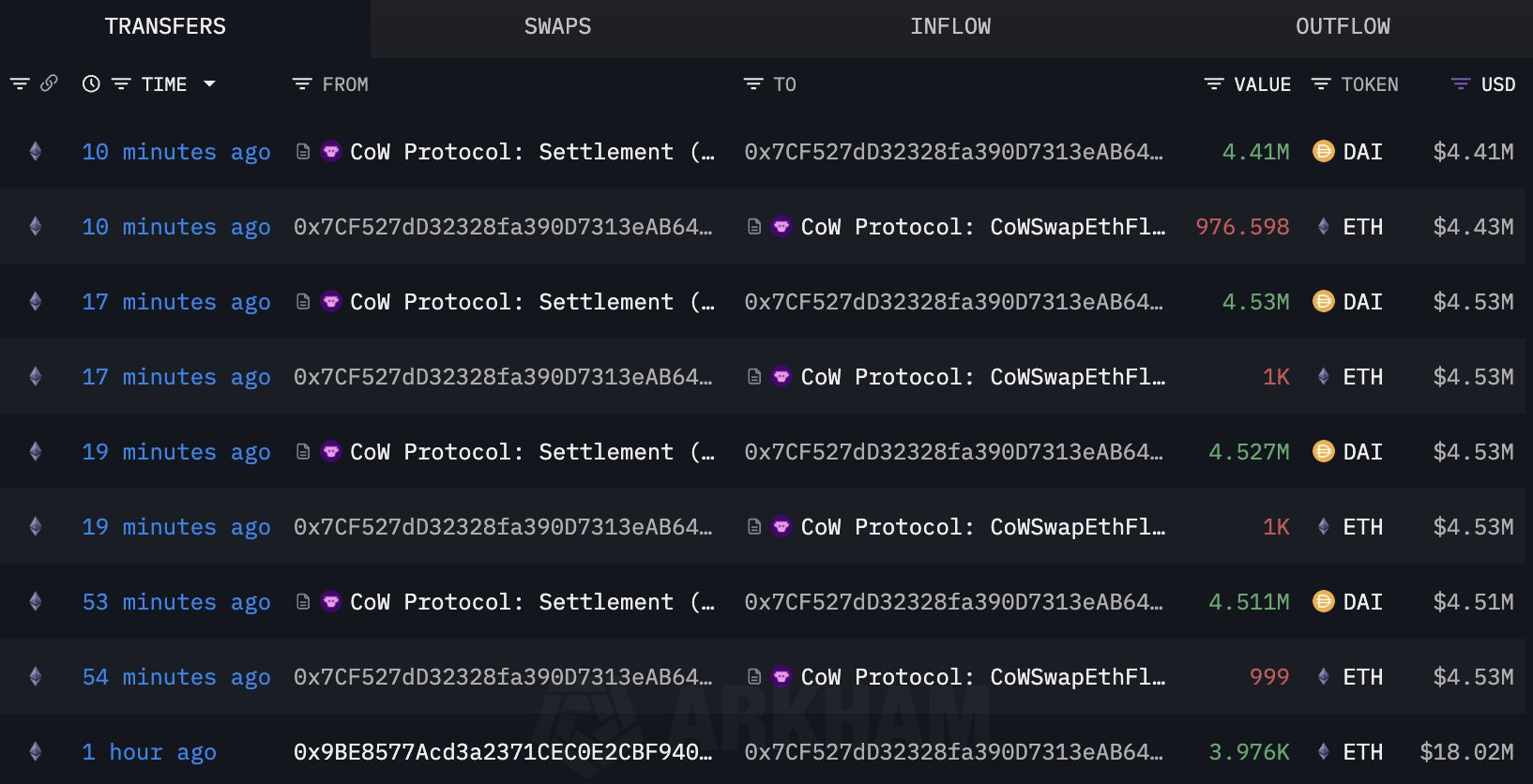1533x784 pixels.
Task: Open the VALUE column filter
Action: (x=1213, y=84)
